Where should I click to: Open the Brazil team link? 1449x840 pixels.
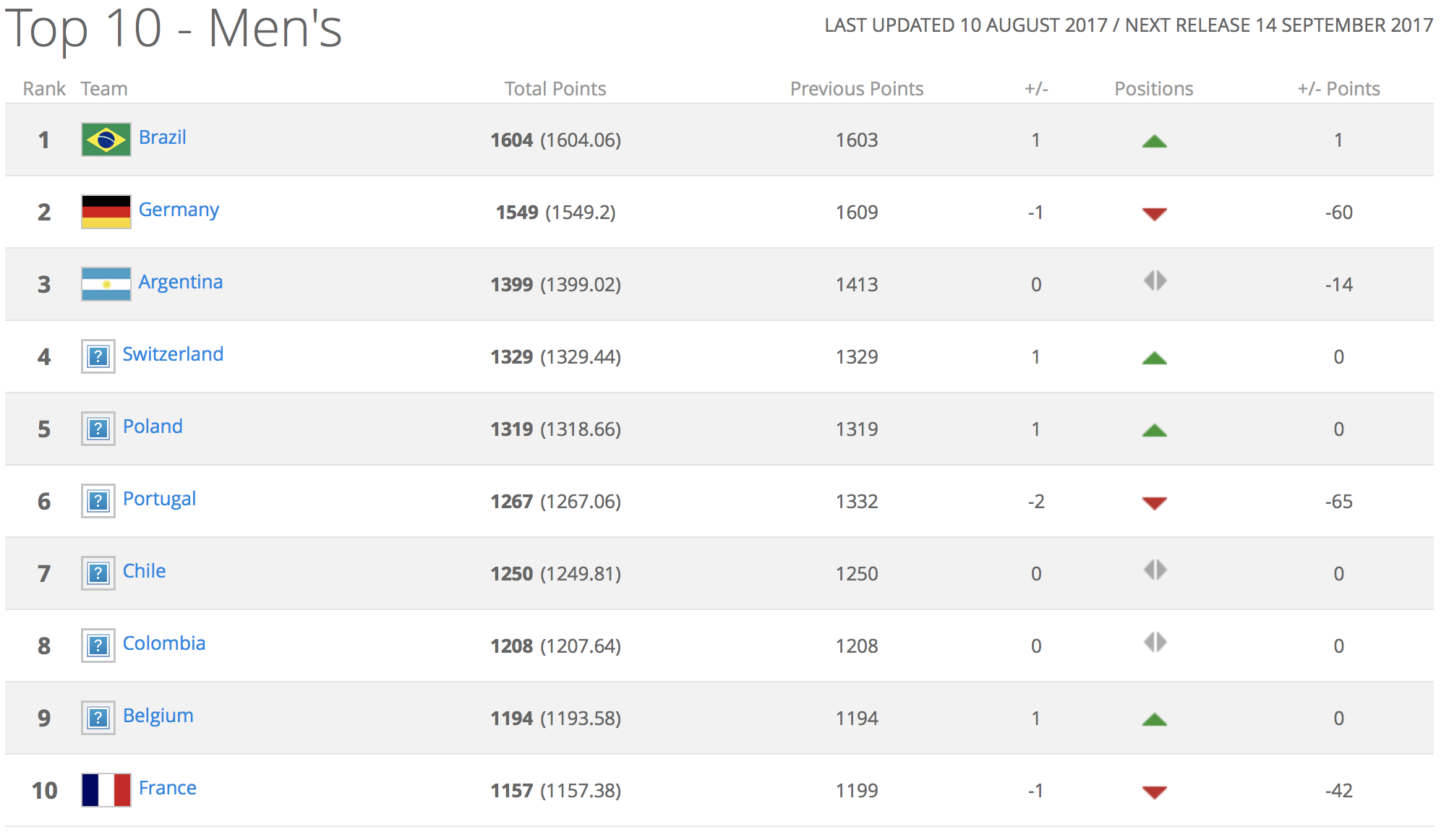click(x=163, y=137)
